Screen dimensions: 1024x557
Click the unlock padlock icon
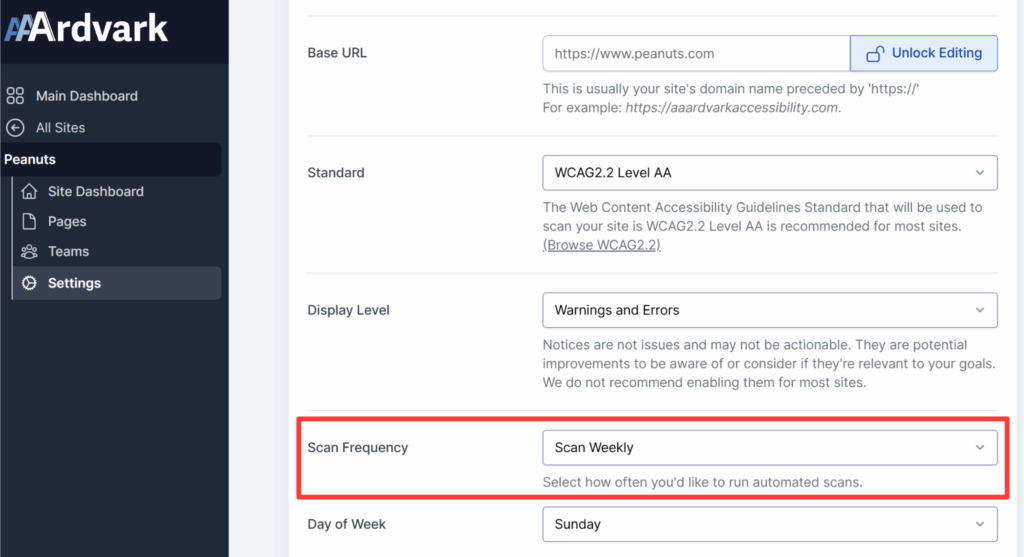point(875,54)
